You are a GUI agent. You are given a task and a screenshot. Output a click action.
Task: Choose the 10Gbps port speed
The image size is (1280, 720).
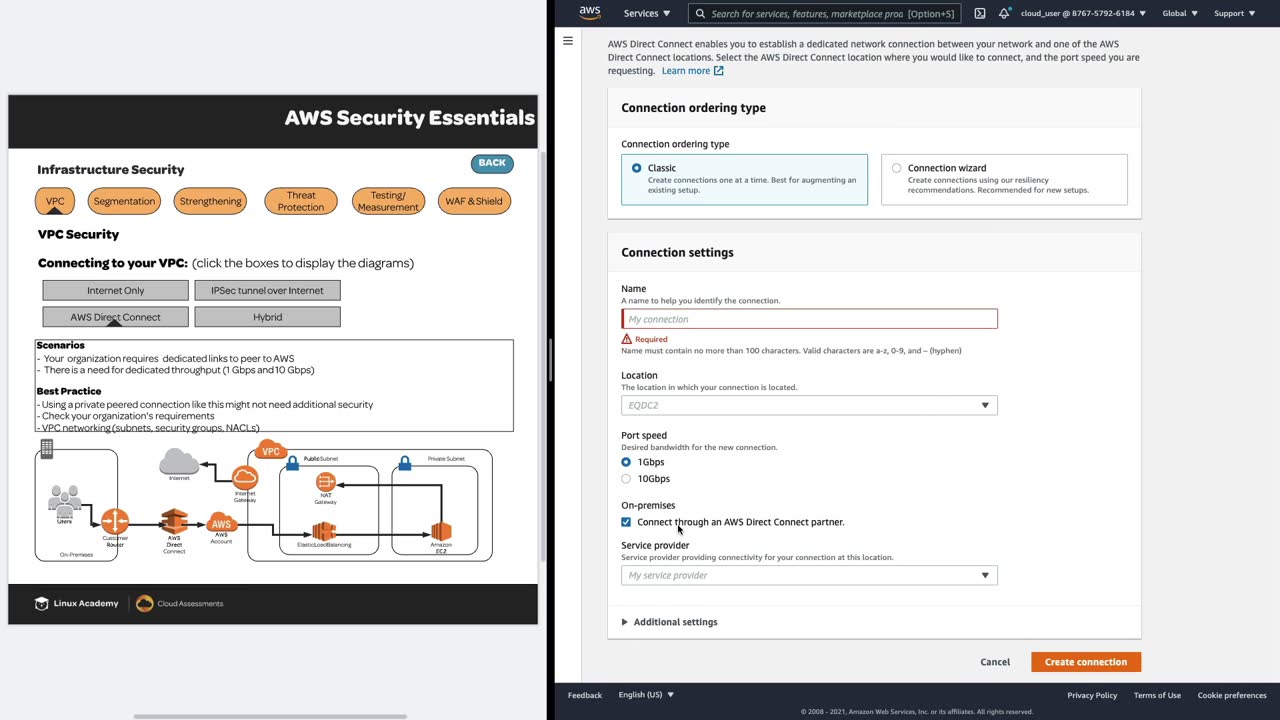coord(626,479)
